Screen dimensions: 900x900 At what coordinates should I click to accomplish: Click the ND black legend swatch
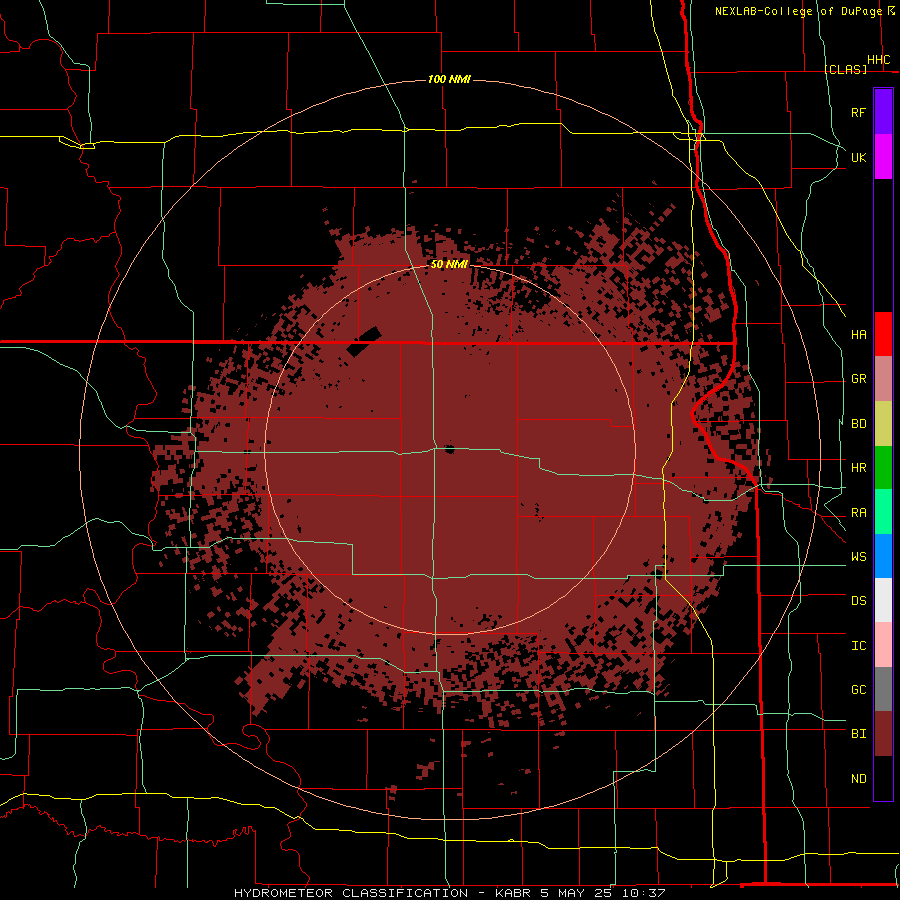(x=883, y=778)
